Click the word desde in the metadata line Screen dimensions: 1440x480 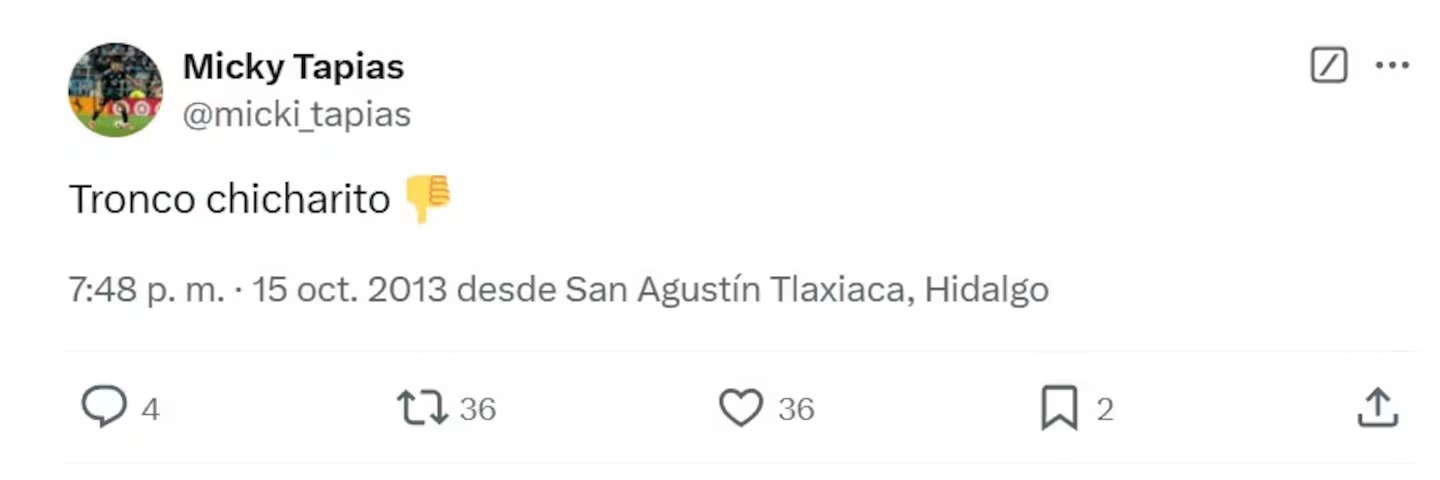pos(506,290)
